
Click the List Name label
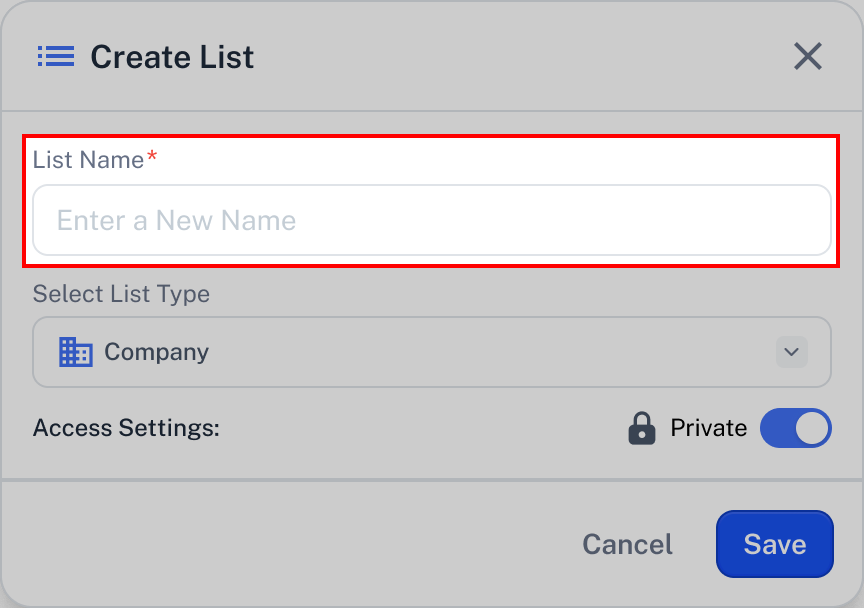point(88,160)
